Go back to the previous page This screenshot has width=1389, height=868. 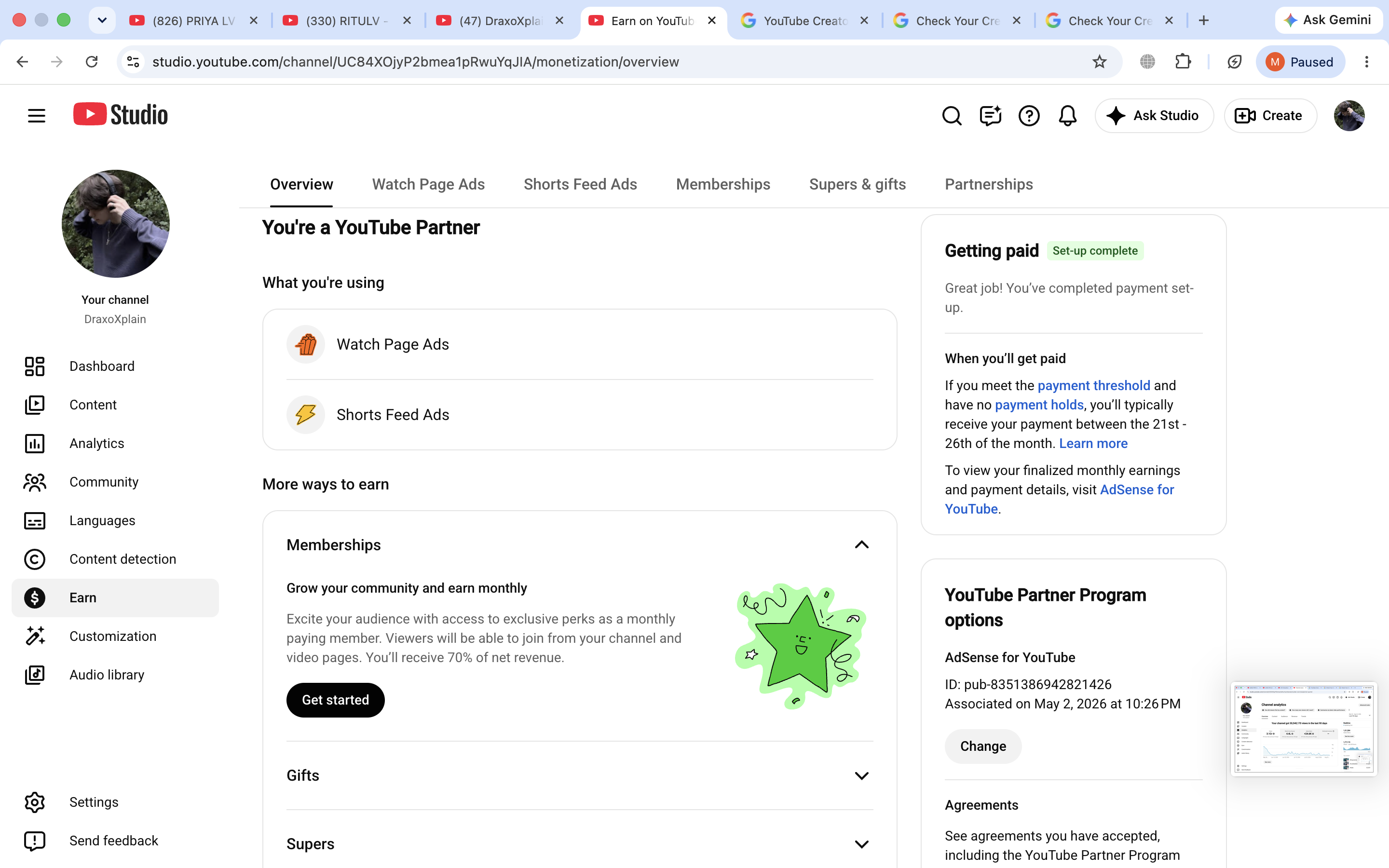click(x=22, y=61)
